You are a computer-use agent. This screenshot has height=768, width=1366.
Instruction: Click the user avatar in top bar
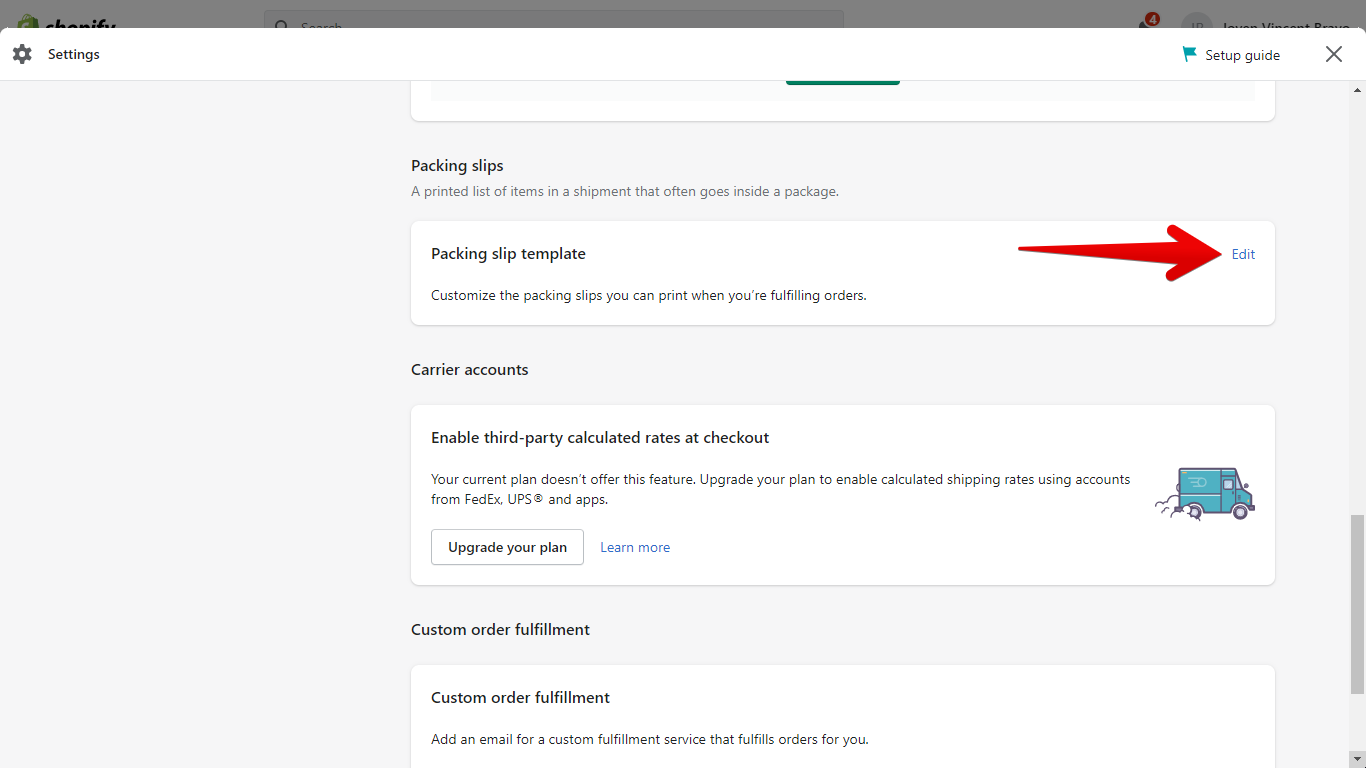(1195, 24)
